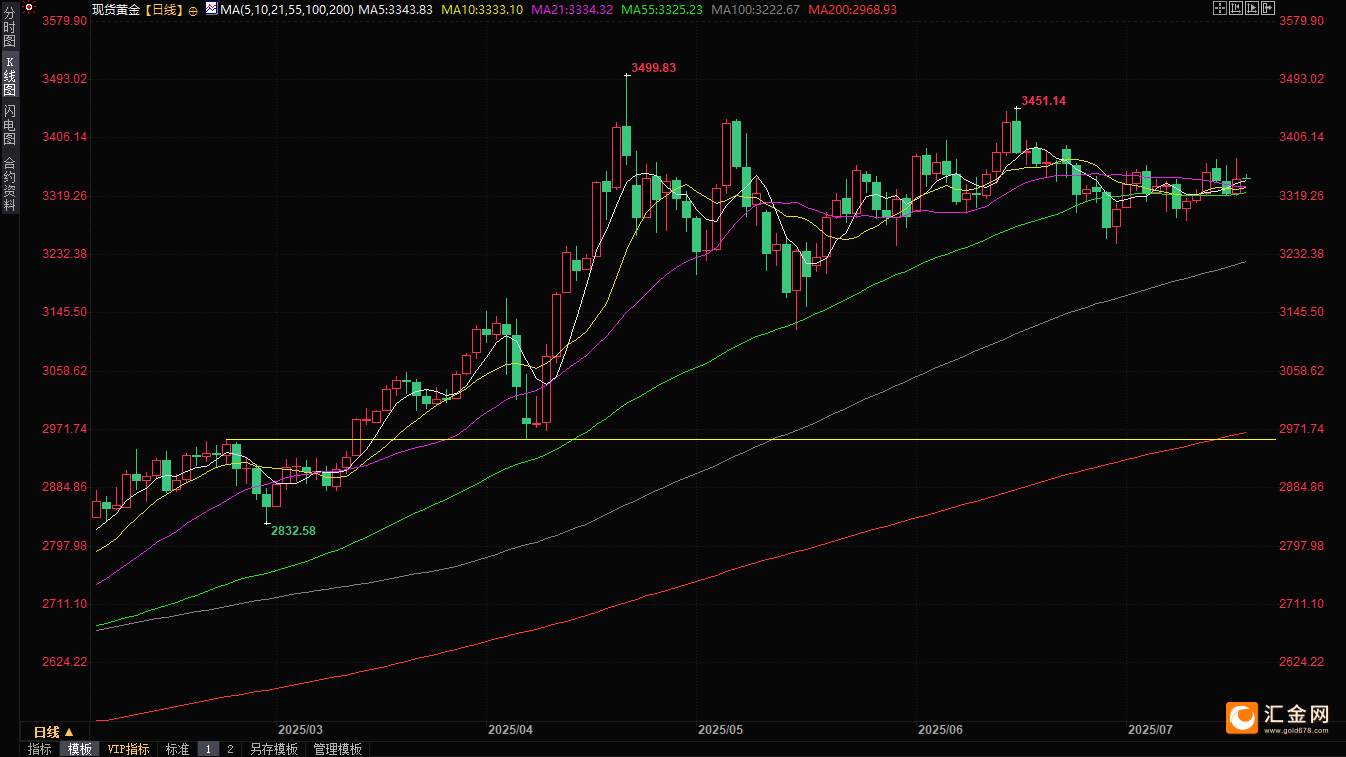
Task: Select the 指标 bottom tab
Action: point(40,749)
